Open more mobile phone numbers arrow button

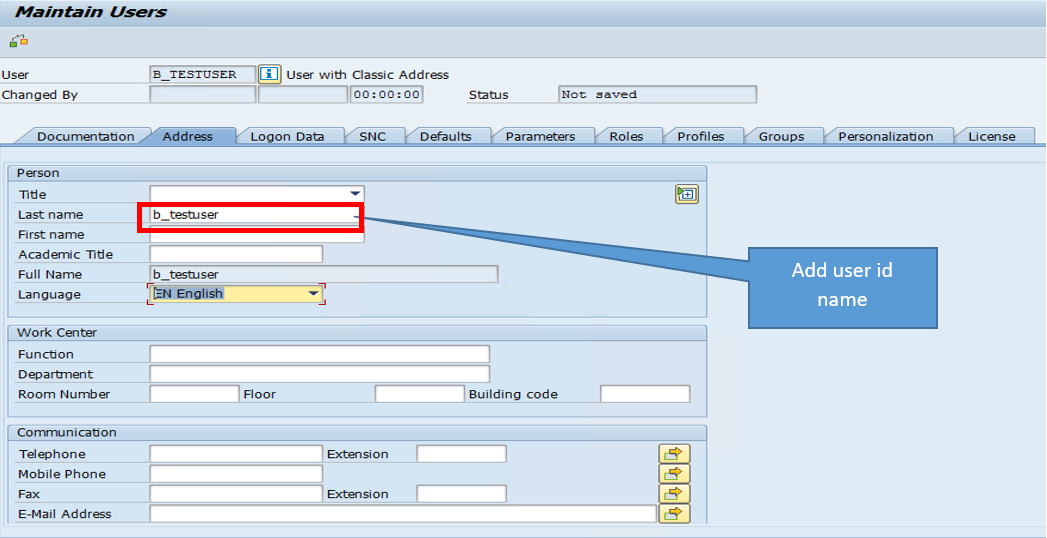pyautogui.click(x=674, y=474)
